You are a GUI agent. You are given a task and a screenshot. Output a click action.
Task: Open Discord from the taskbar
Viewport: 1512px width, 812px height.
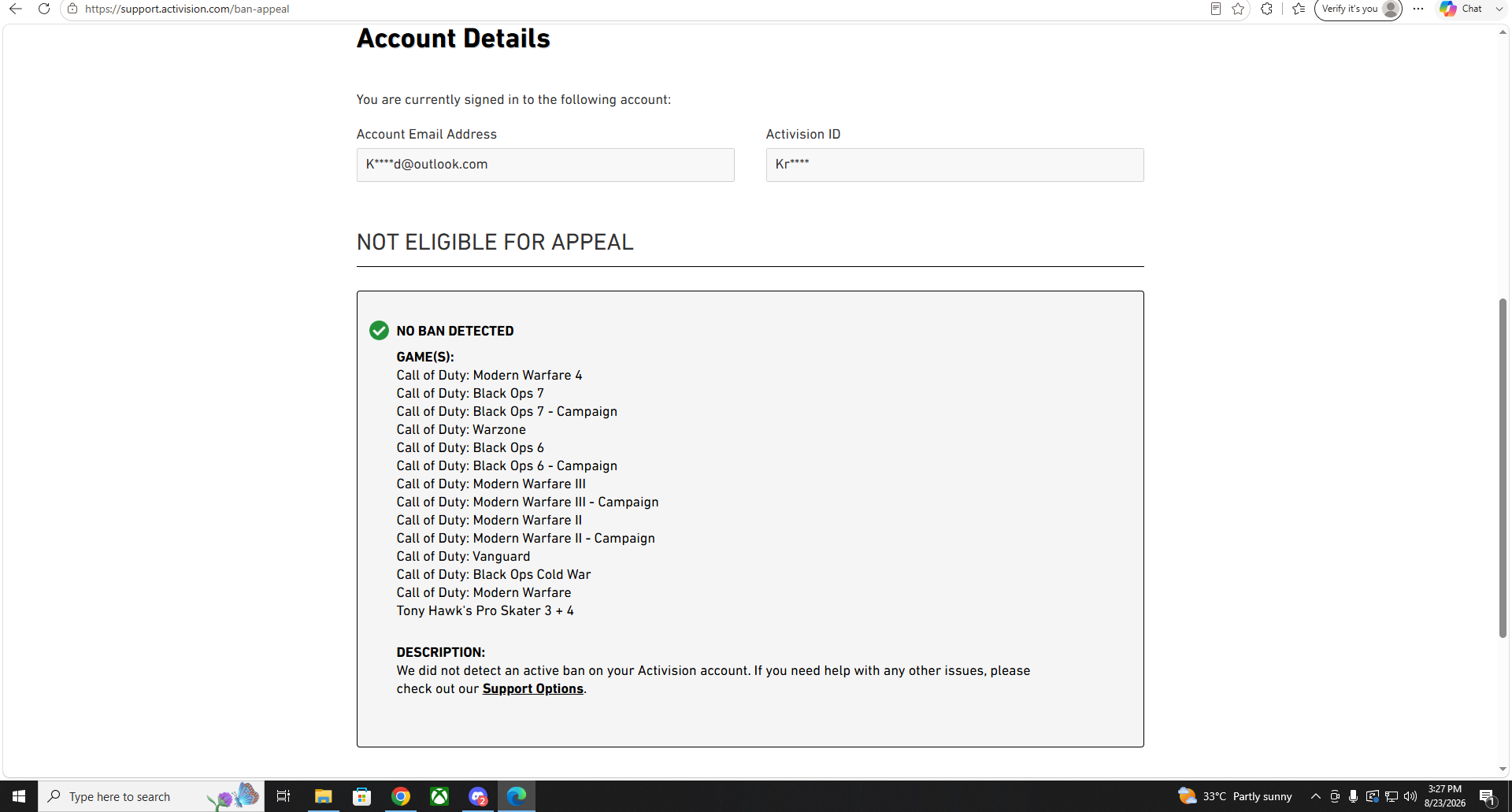(478, 796)
